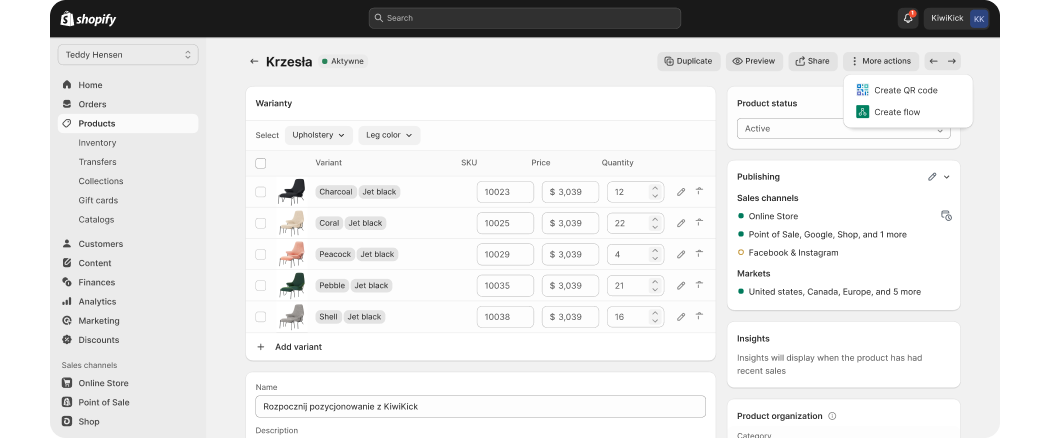This screenshot has width=1050, height=438.
Task: Go back using the arrow beside Krzesła
Action: point(254,61)
